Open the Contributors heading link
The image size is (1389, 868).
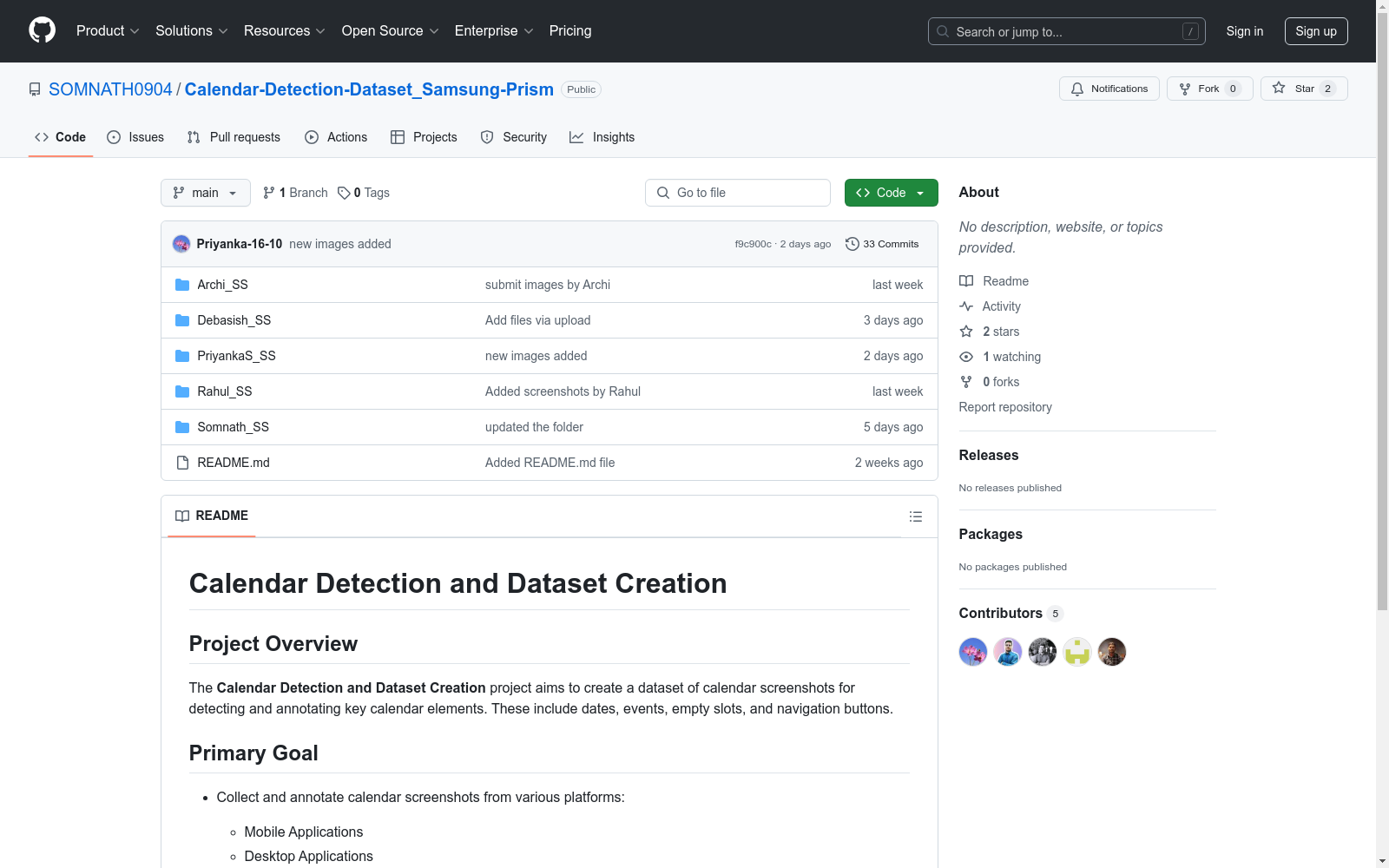point(1011,613)
